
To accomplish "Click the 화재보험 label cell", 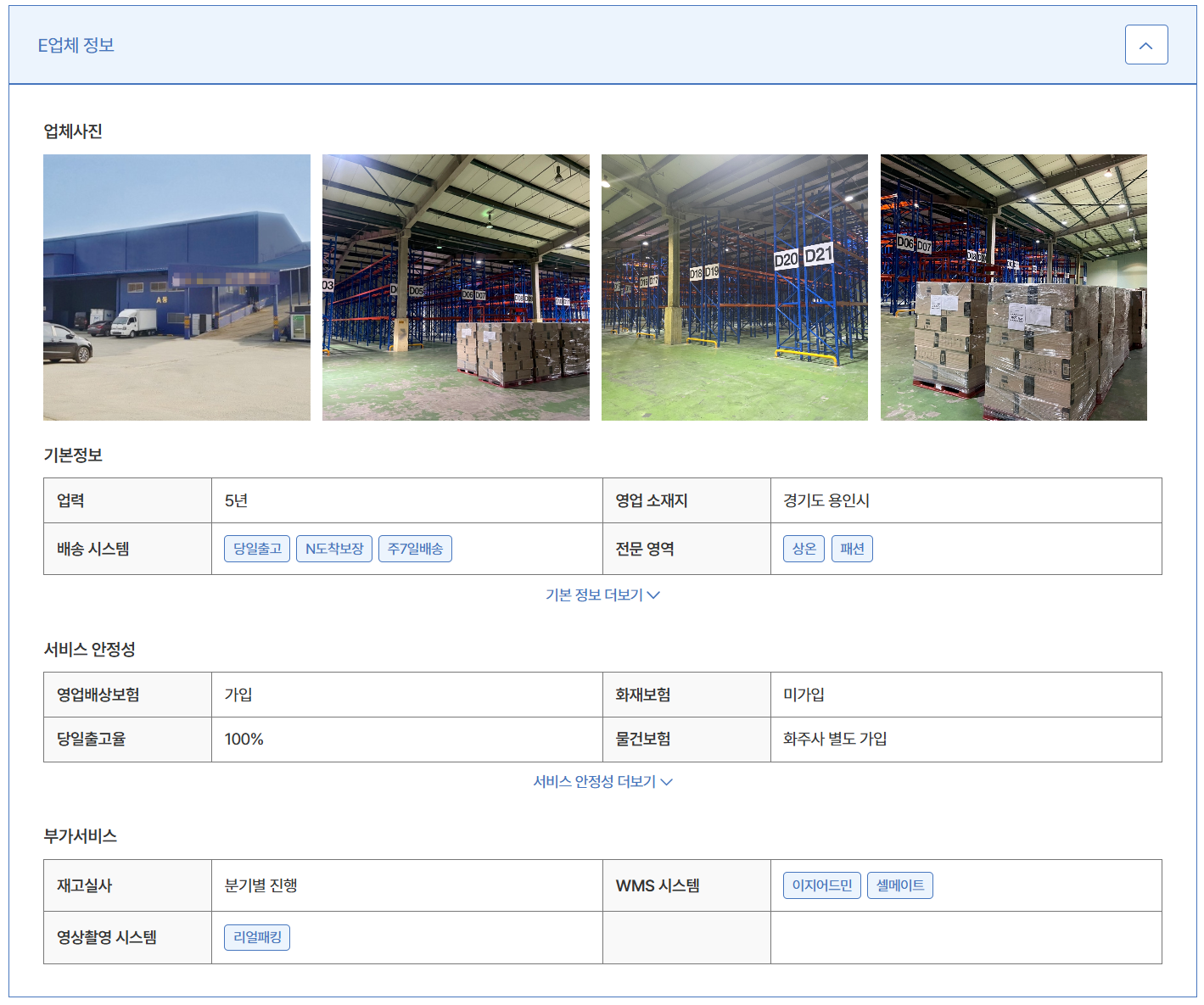I will 687,695.
